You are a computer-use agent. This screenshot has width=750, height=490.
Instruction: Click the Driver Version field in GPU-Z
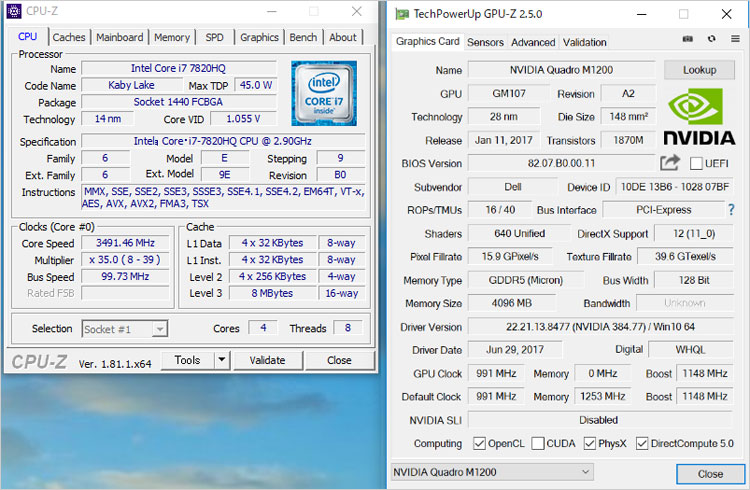[x=600, y=327]
